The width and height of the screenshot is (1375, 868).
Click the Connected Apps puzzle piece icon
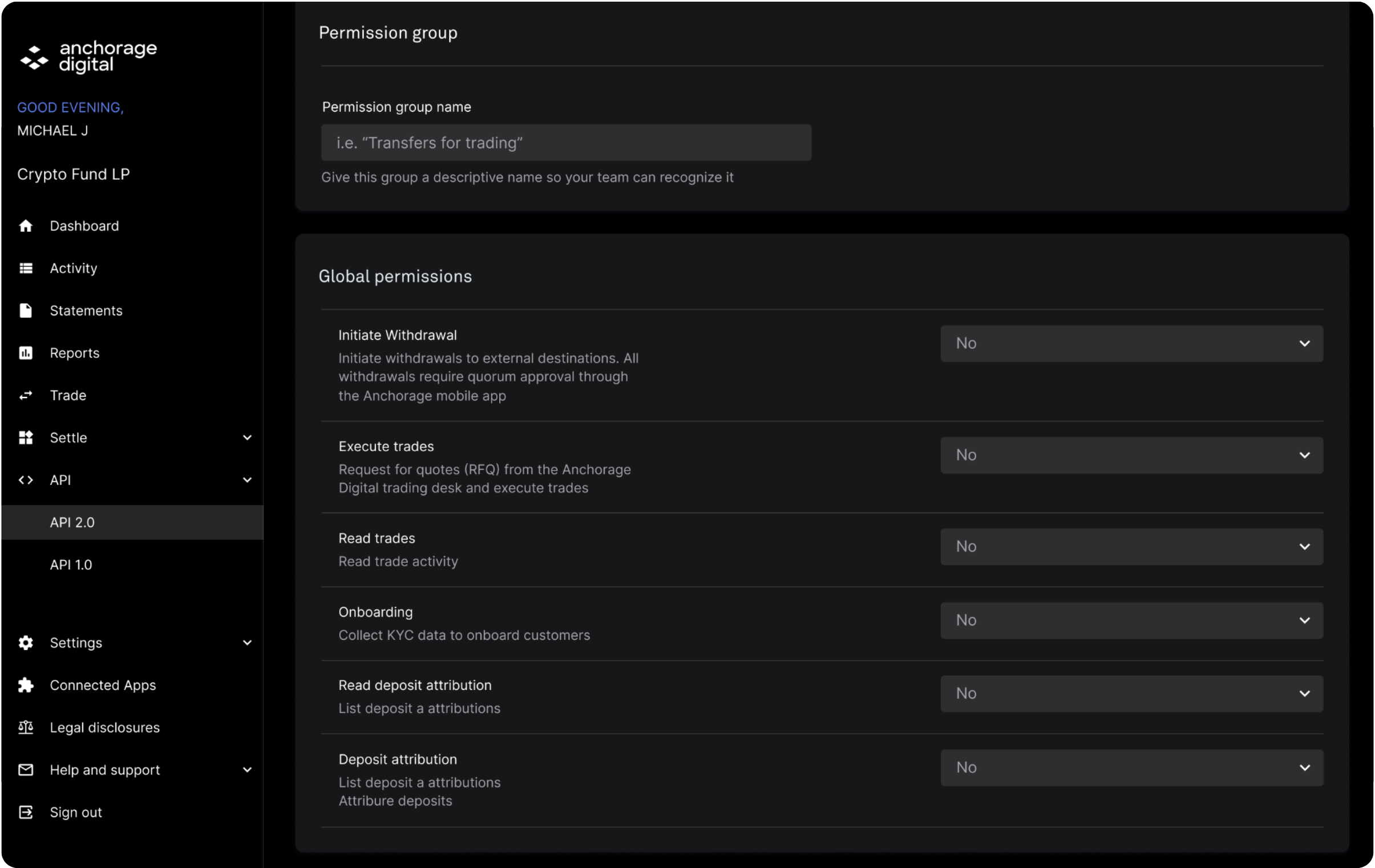26,685
